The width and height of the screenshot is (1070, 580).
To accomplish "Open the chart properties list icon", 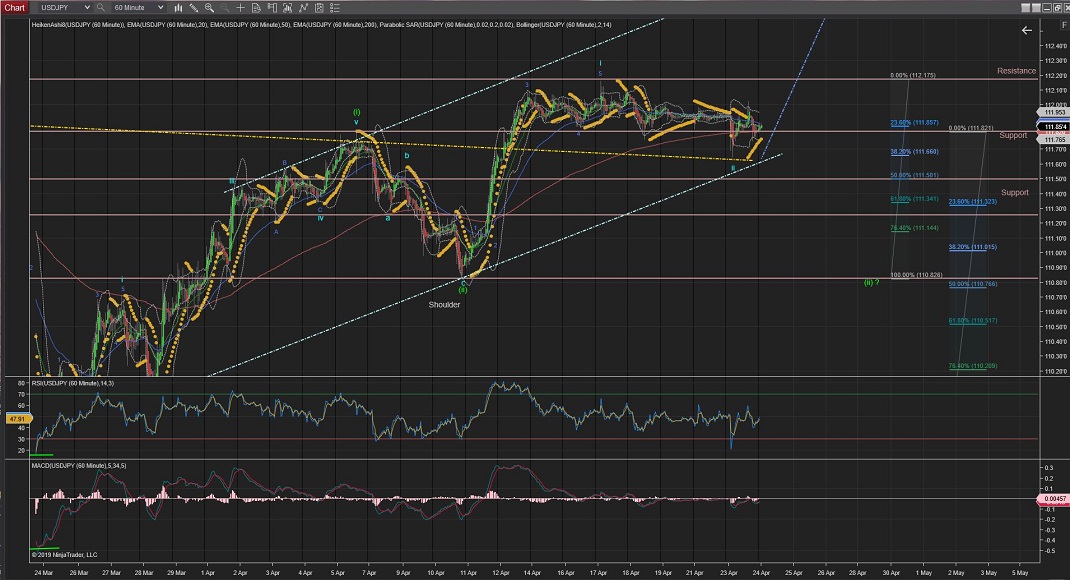I will point(335,7).
